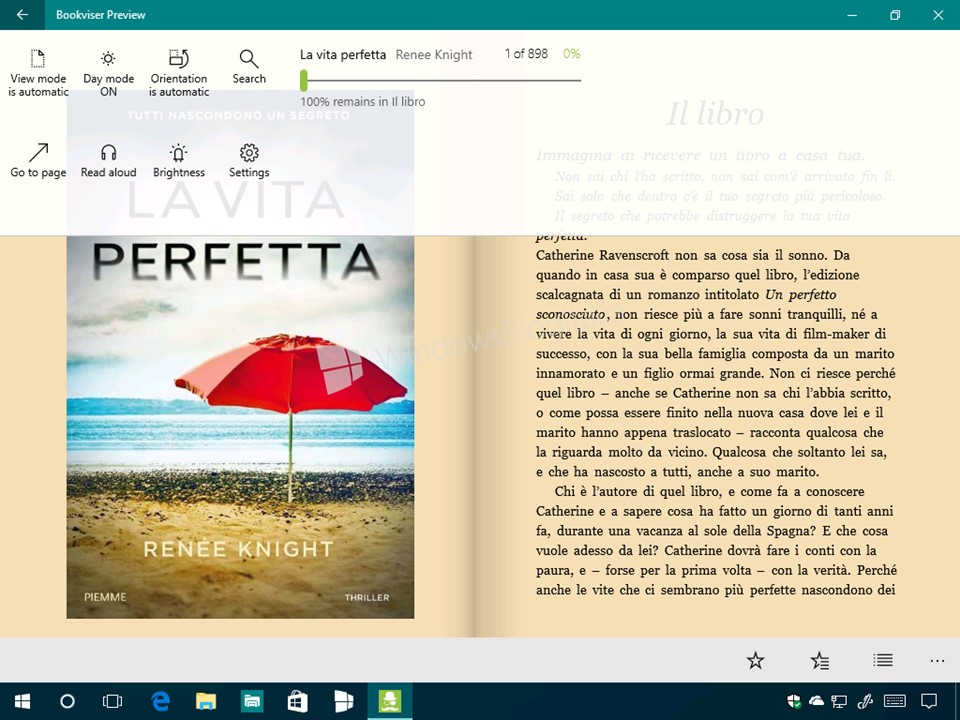Click the middle of the reading progress track

tap(441, 80)
